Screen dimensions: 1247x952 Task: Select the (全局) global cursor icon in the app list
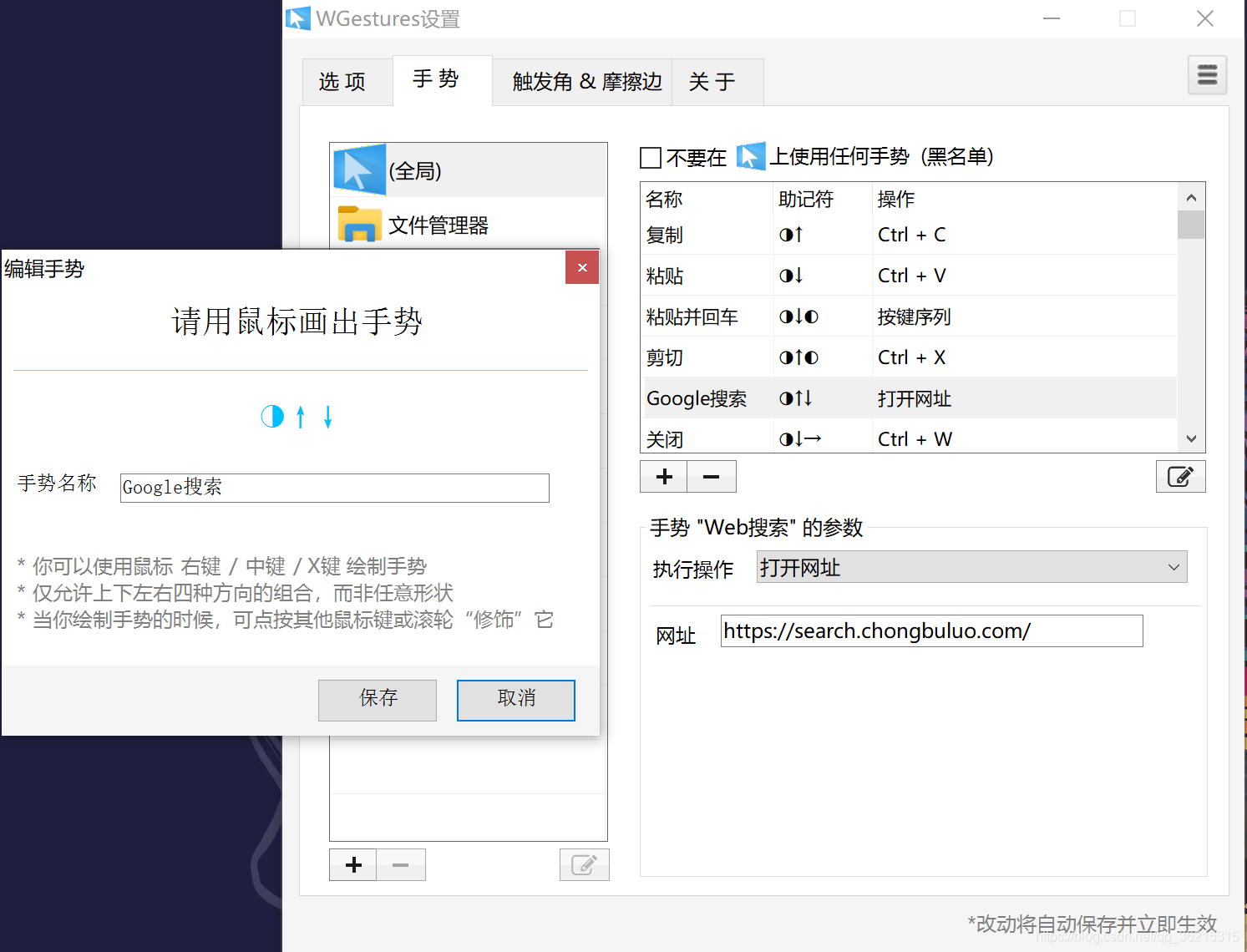360,170
